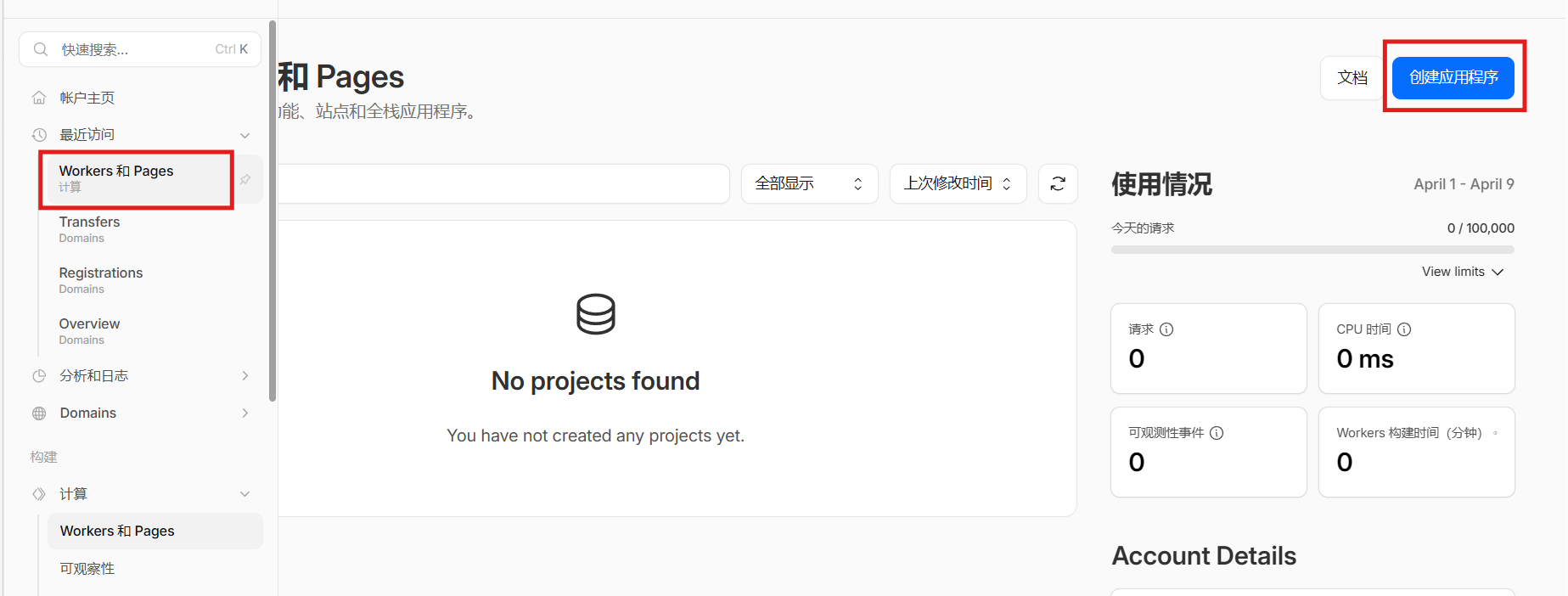
Task: Click the "0 ms" CPU time value
Action: pos(1365,359)
